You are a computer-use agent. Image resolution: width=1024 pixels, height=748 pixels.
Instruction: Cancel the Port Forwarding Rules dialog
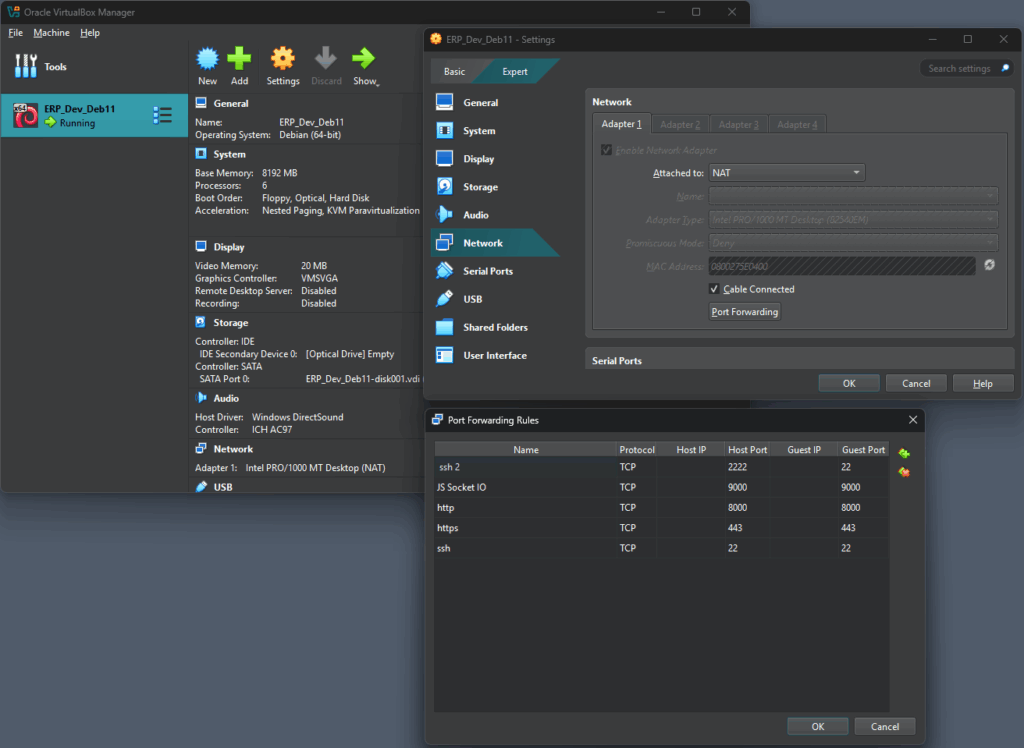(x=885, y=726)
